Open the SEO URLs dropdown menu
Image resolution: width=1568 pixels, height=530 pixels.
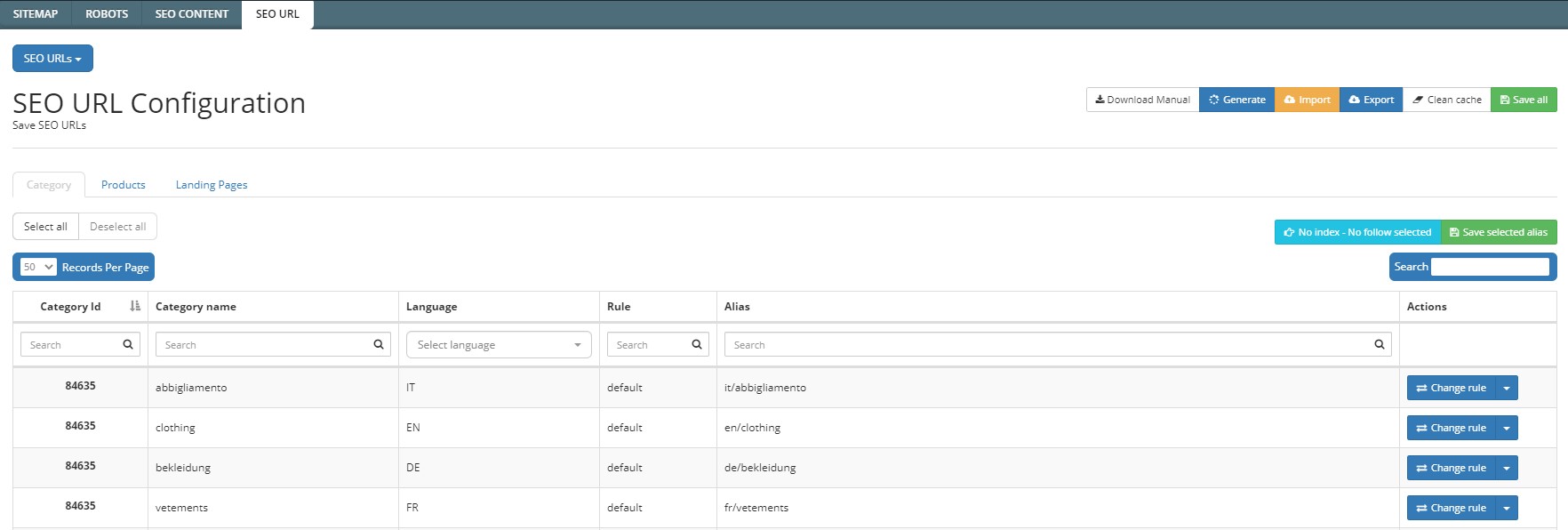pos(52,59)
